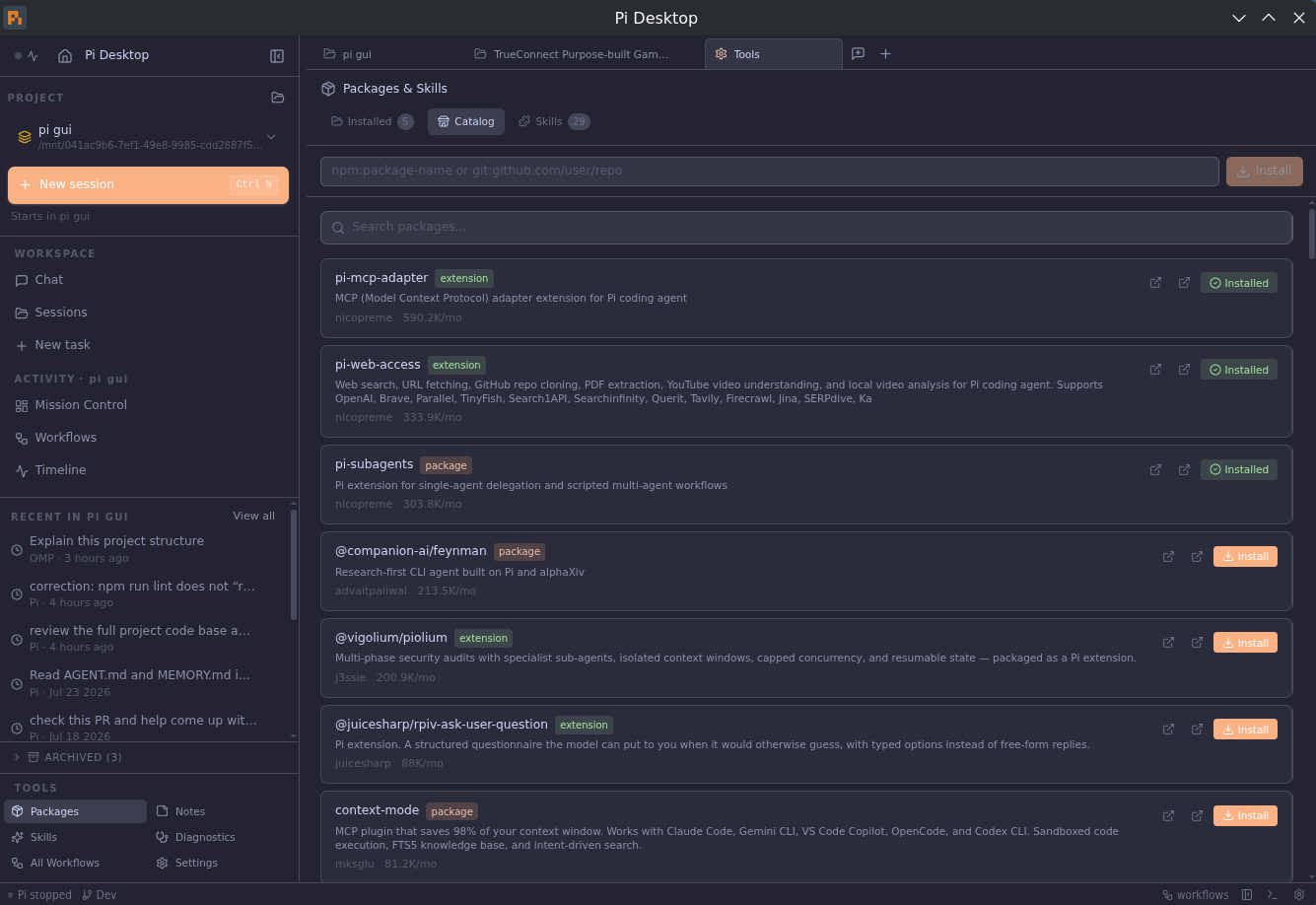Click left external-link icon on rpiv-ask-user-question card
This screenshot has height=905, width=1316.
click(x=1168, y=730)
